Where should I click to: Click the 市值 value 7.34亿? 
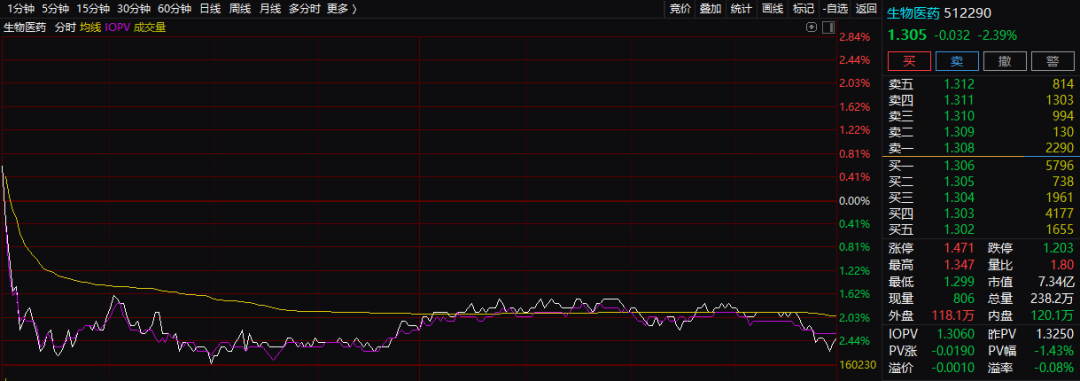[1057, 281]
